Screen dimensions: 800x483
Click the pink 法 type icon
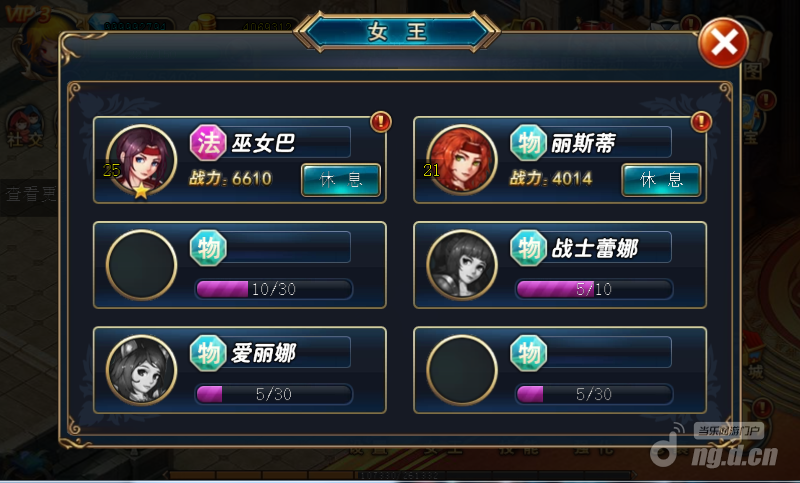[x=208, y=142]
